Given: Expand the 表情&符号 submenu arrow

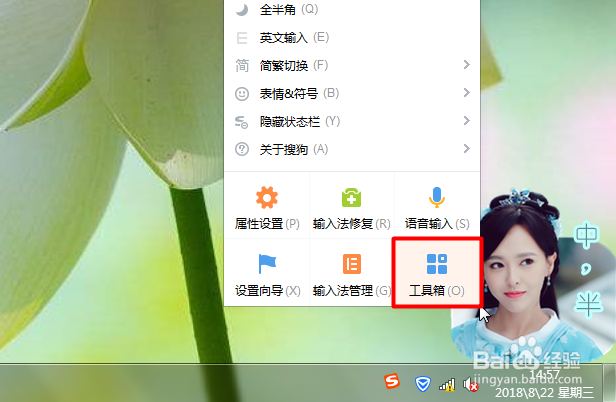Looking at the screenshot, I should pyautogui.click(x=466, y=93).
